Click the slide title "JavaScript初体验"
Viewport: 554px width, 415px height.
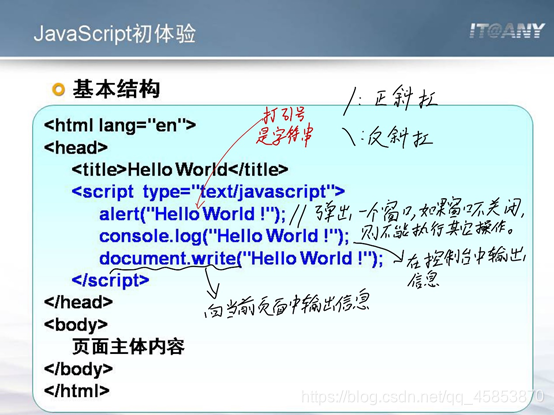click(x=114, y=34)
